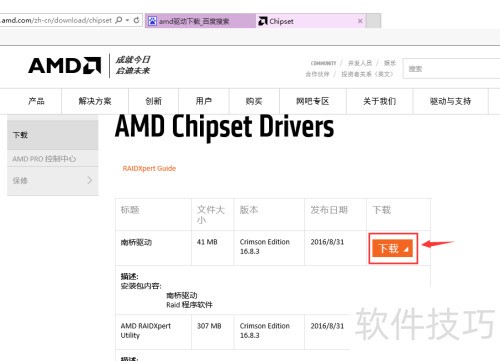Click the AMD favicon on Chipset tab
Image resolution: width=500 pixels, height=361 pixels.
263,21
